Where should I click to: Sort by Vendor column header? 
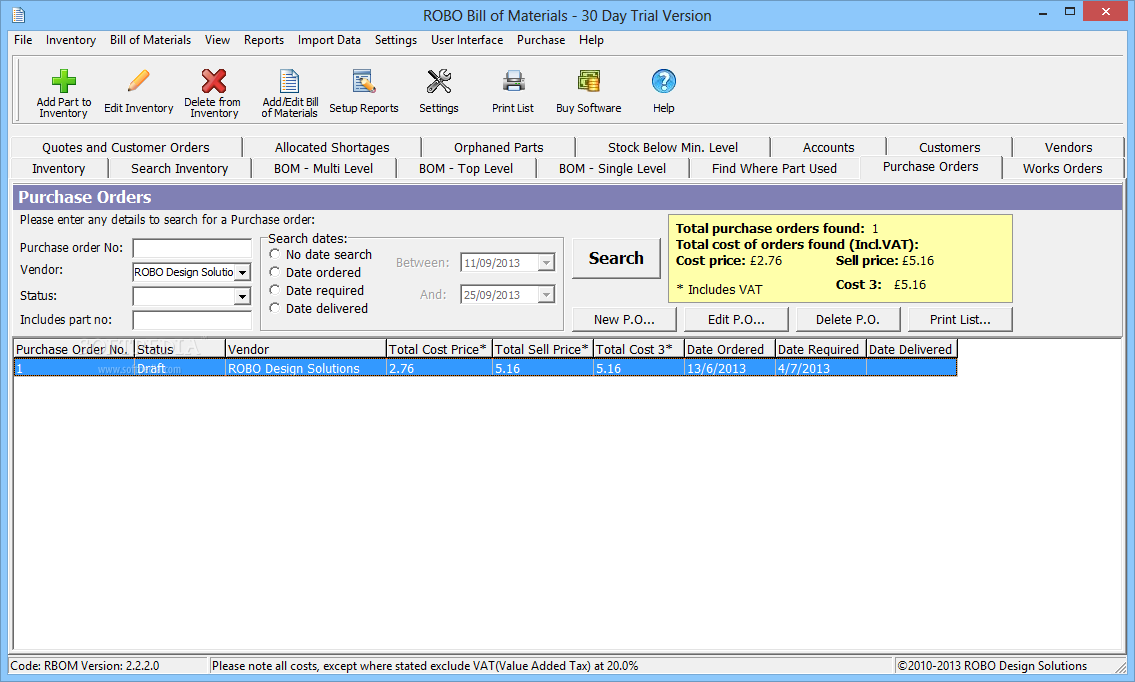tap(305, 349)
